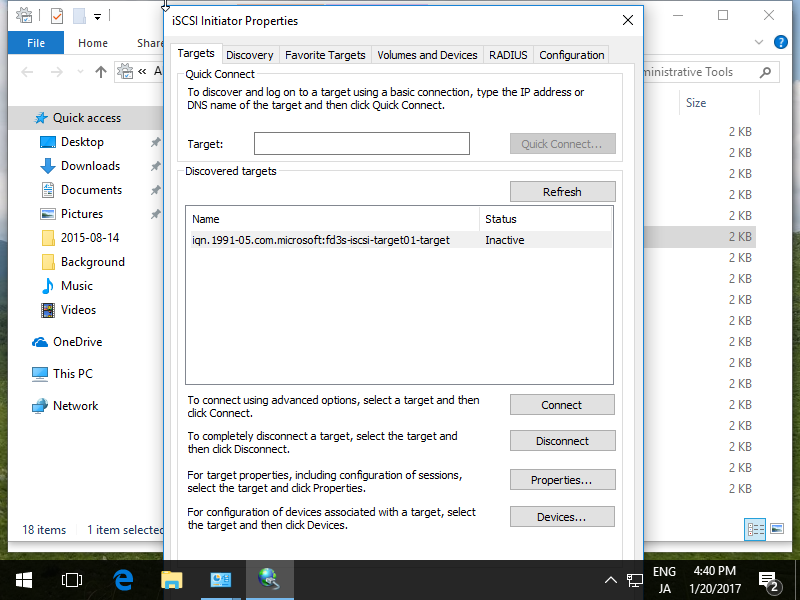Open the Background folder

92,262
